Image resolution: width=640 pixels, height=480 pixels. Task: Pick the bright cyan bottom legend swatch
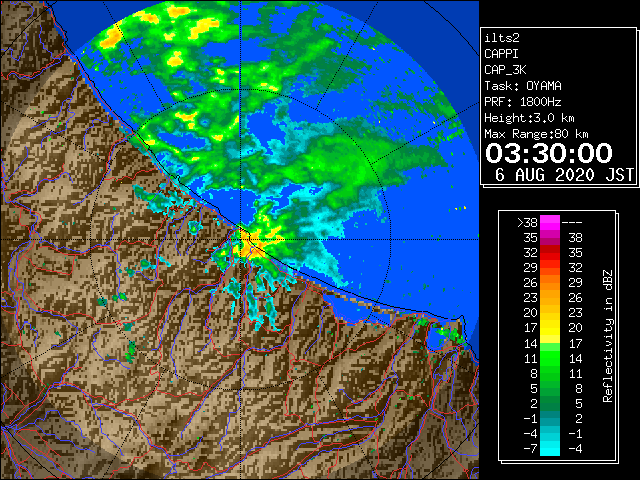pyautogui.click(x=550, y=449)
